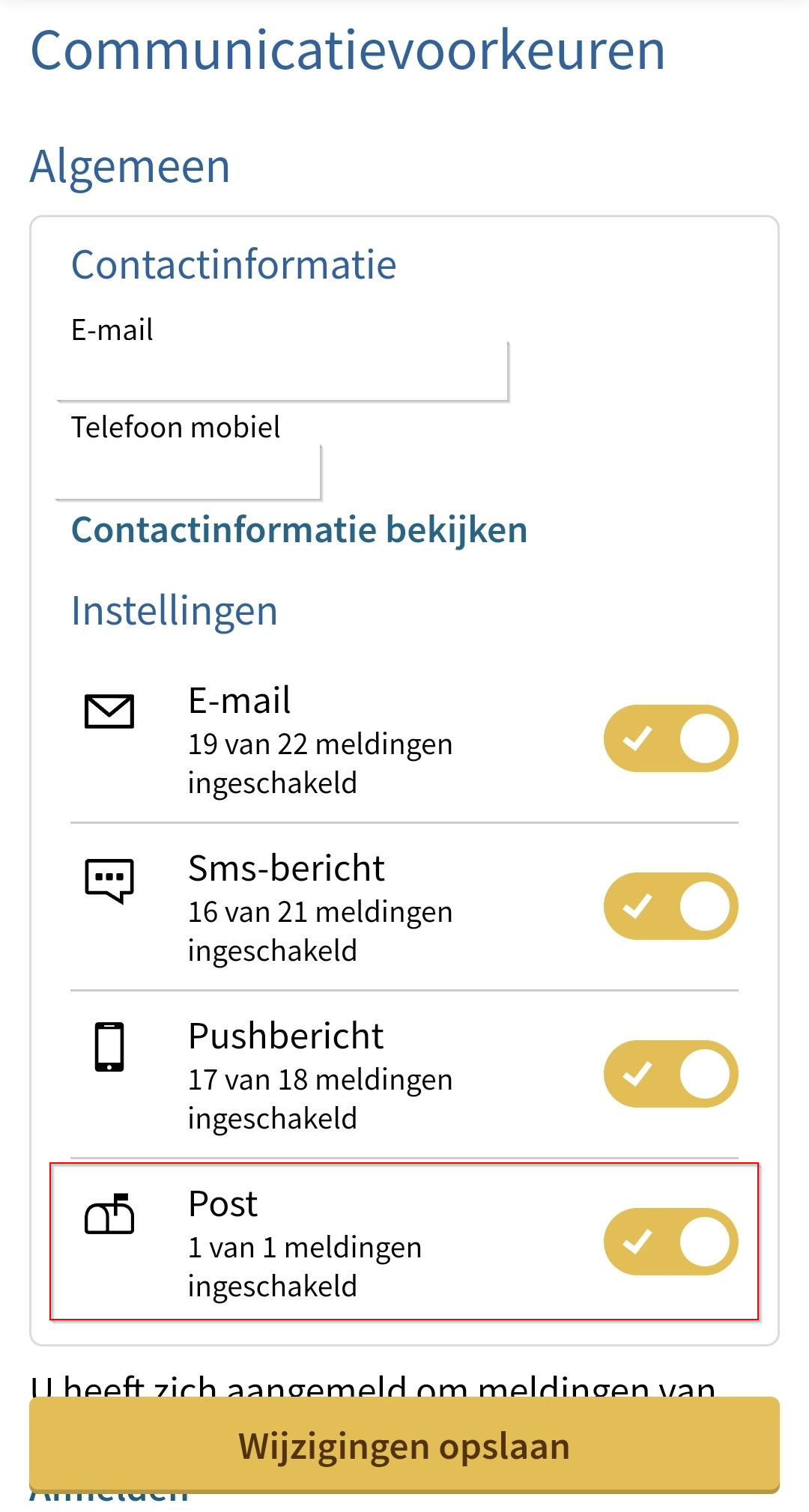
Task: Toggle the Post notifications switch
Action: [x=670, y=1242]
